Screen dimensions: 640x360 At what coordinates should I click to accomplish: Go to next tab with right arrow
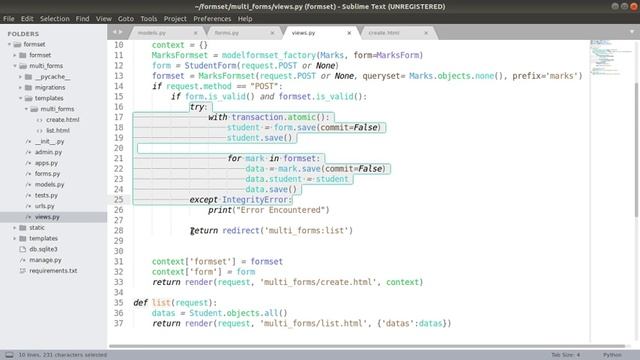coord(120,32)
